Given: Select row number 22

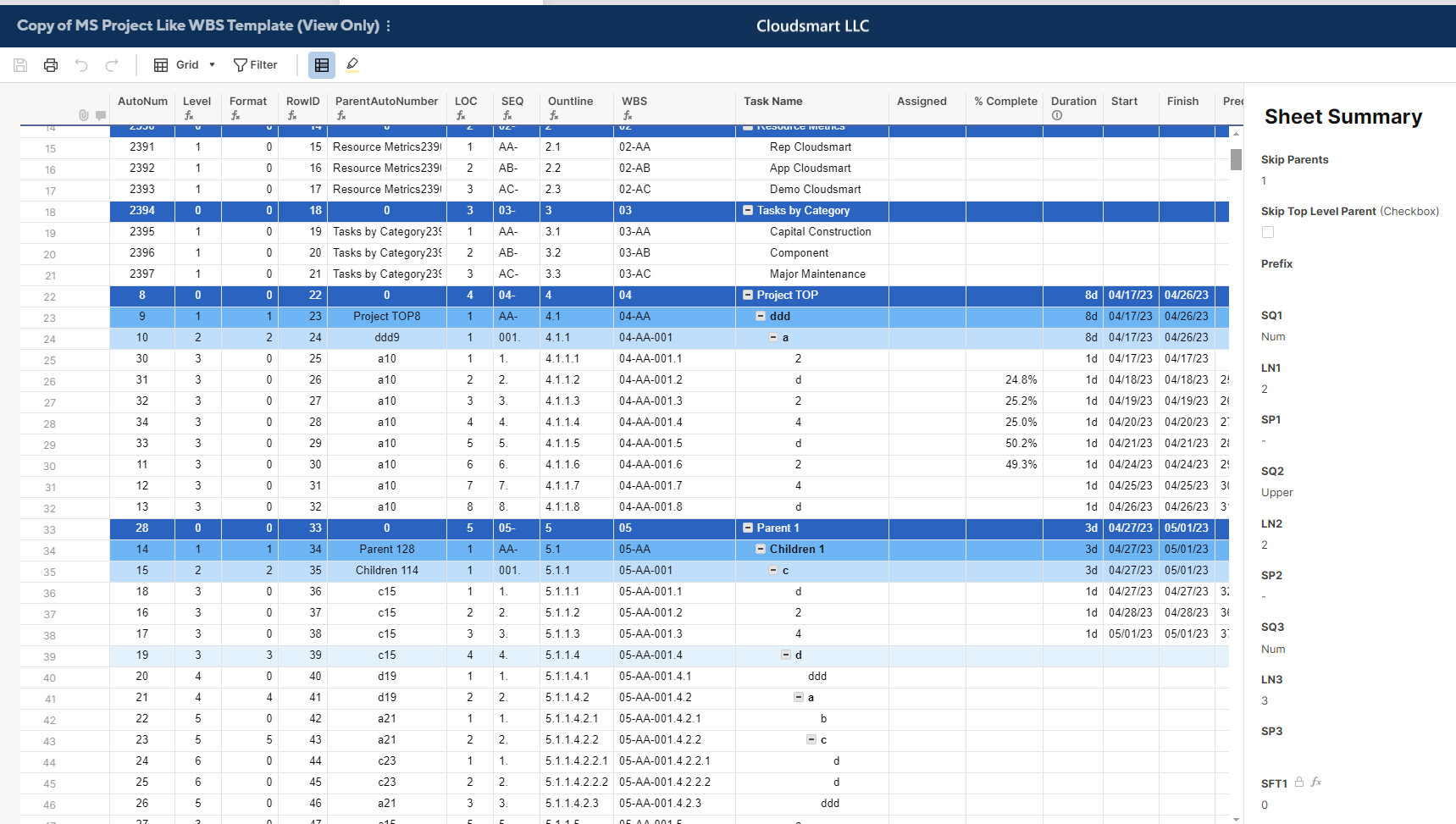Looking at the screenshot, I should click(x=50, y=296).
